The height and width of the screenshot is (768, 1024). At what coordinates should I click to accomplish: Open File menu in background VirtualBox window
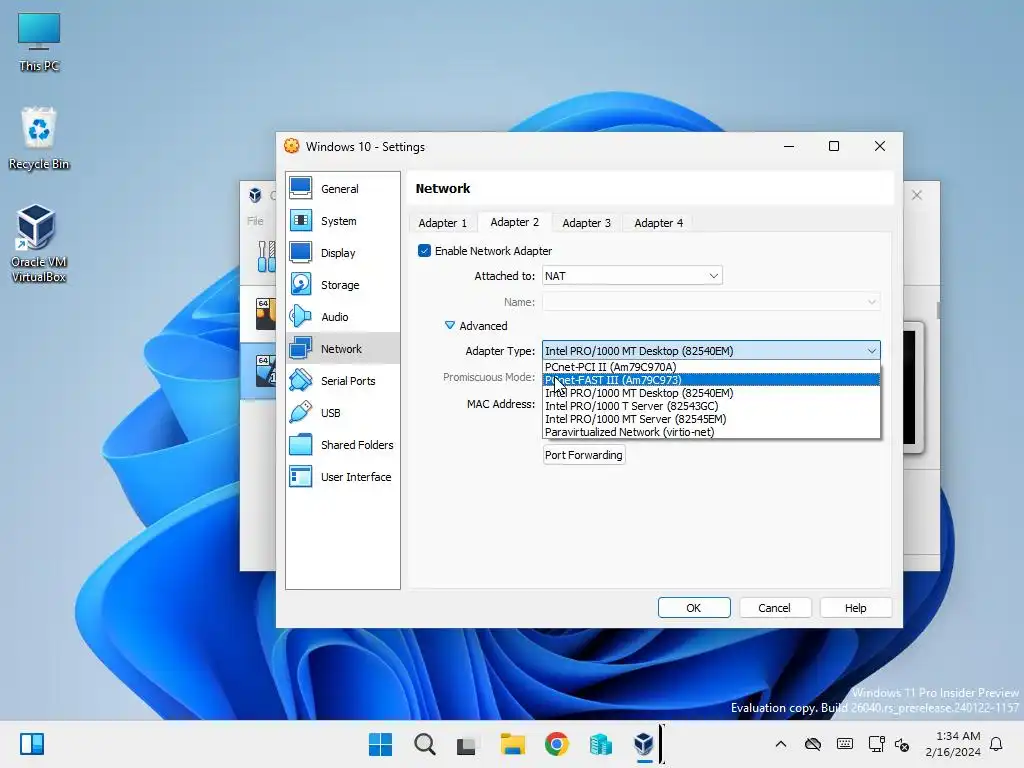point(255,221)
